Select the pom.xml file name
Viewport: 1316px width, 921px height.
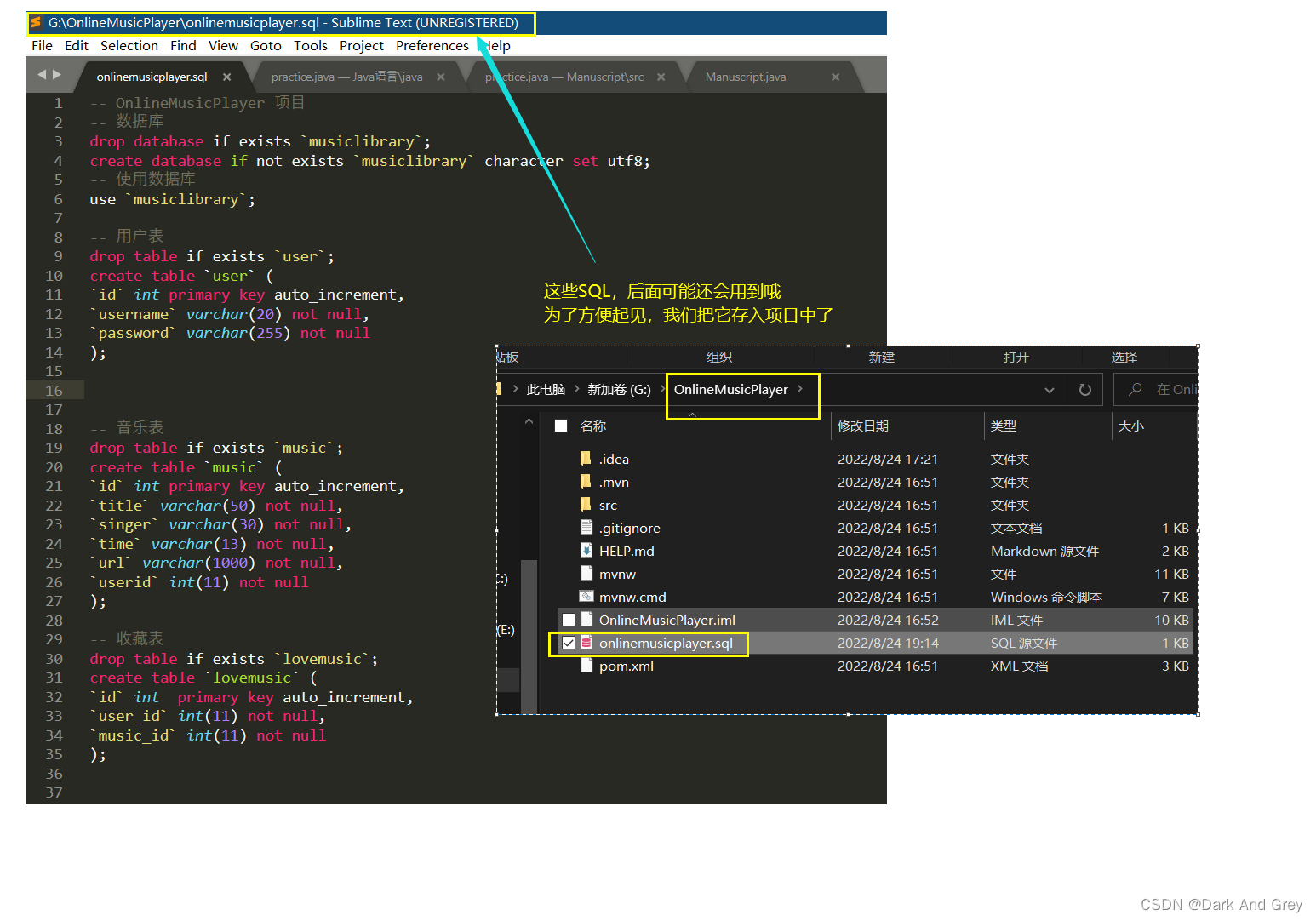(x=627, y=666)
